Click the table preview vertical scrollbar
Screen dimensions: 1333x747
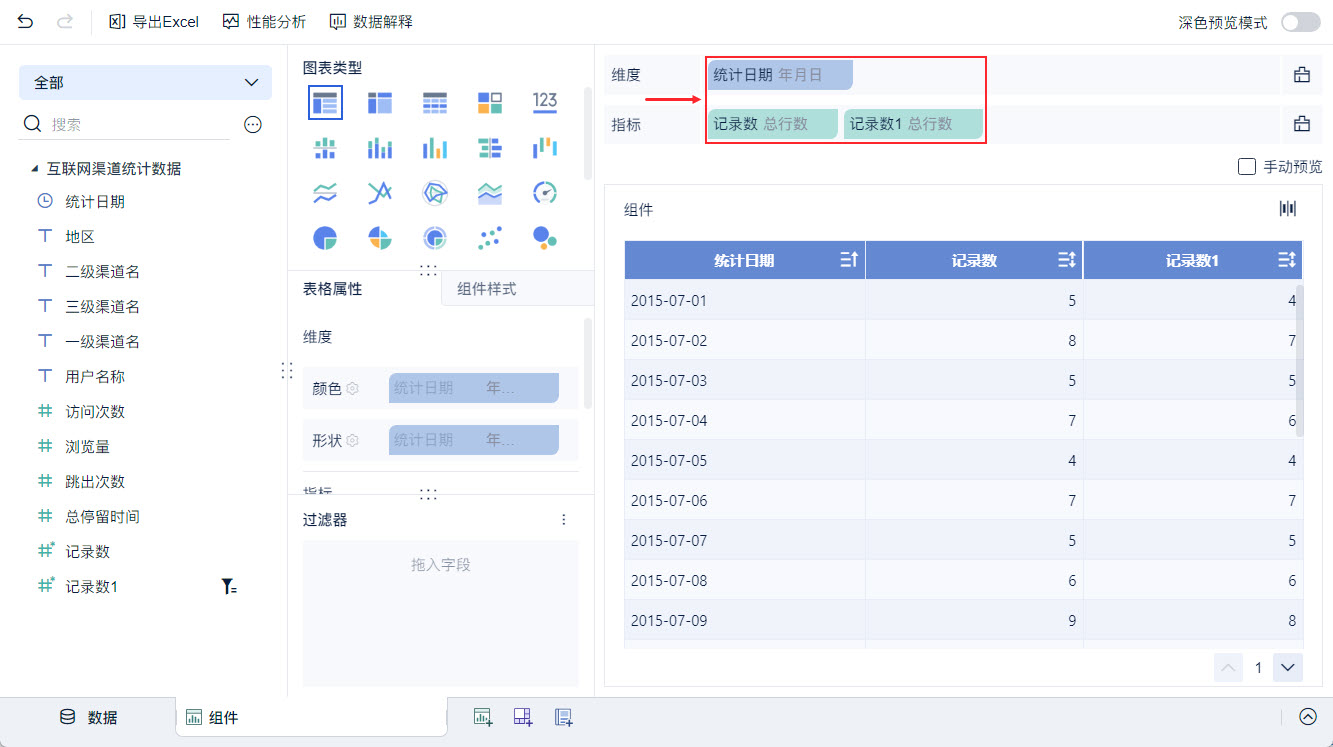click(x=1300, y=360)
